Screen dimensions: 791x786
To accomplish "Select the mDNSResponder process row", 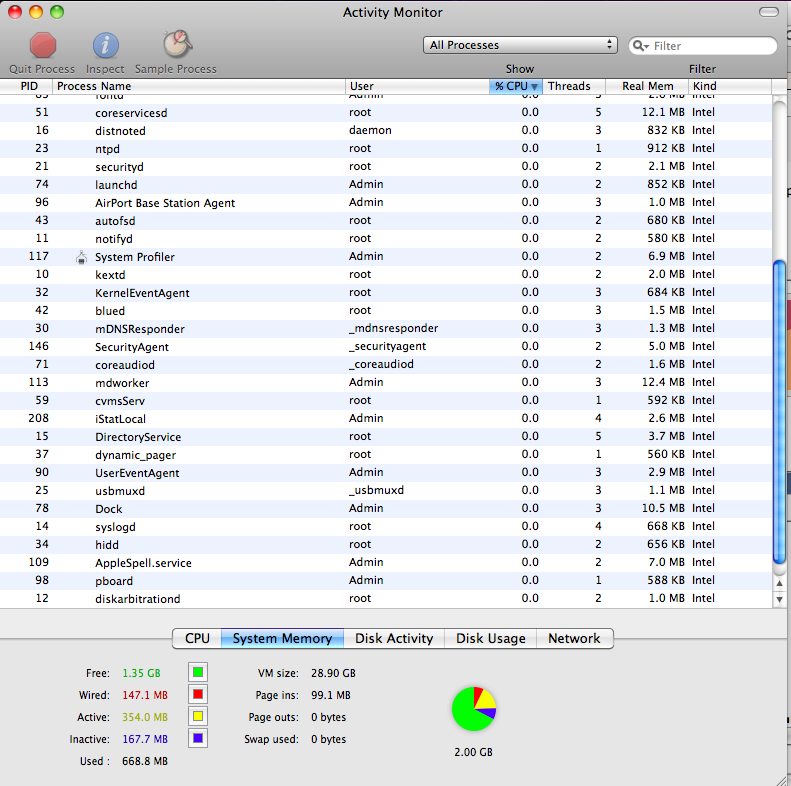I will tap(386, 328).
